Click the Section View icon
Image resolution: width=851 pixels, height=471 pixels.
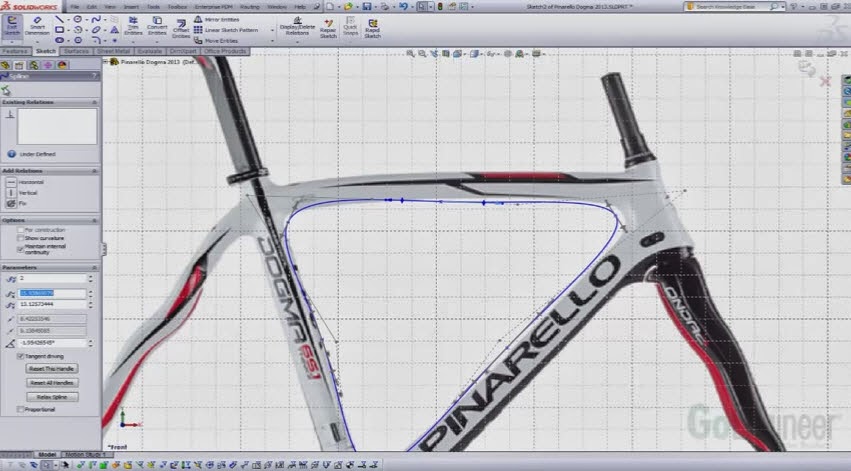pos(446,54)
